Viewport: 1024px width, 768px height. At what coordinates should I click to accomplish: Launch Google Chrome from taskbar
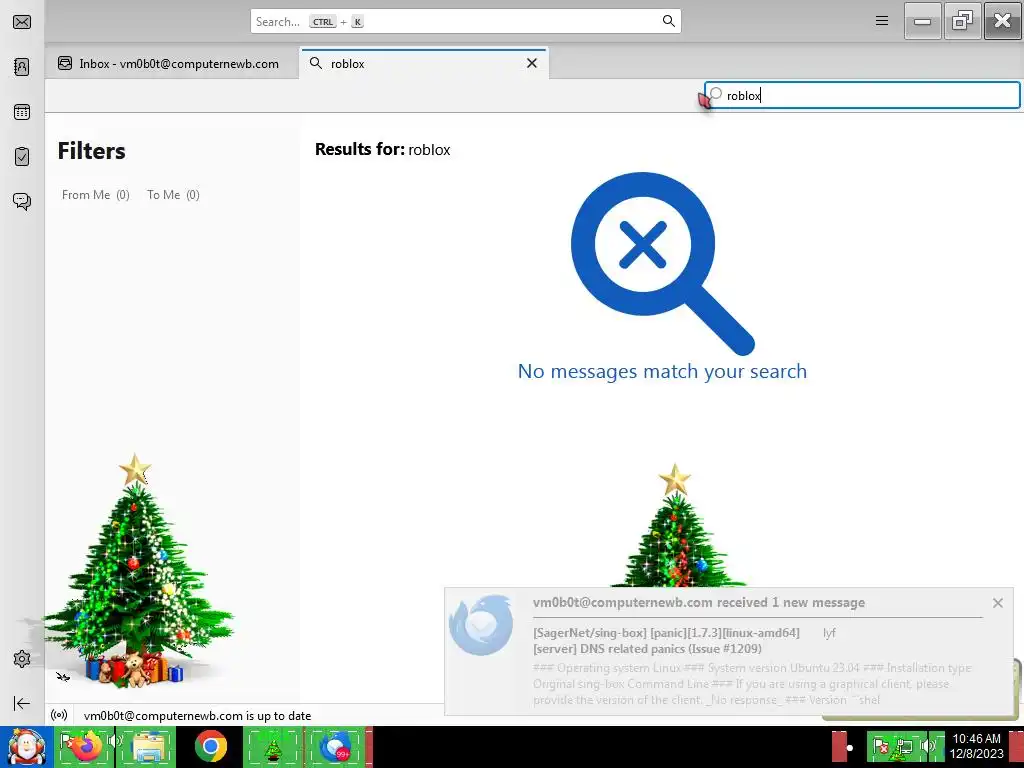coord(210,746)
